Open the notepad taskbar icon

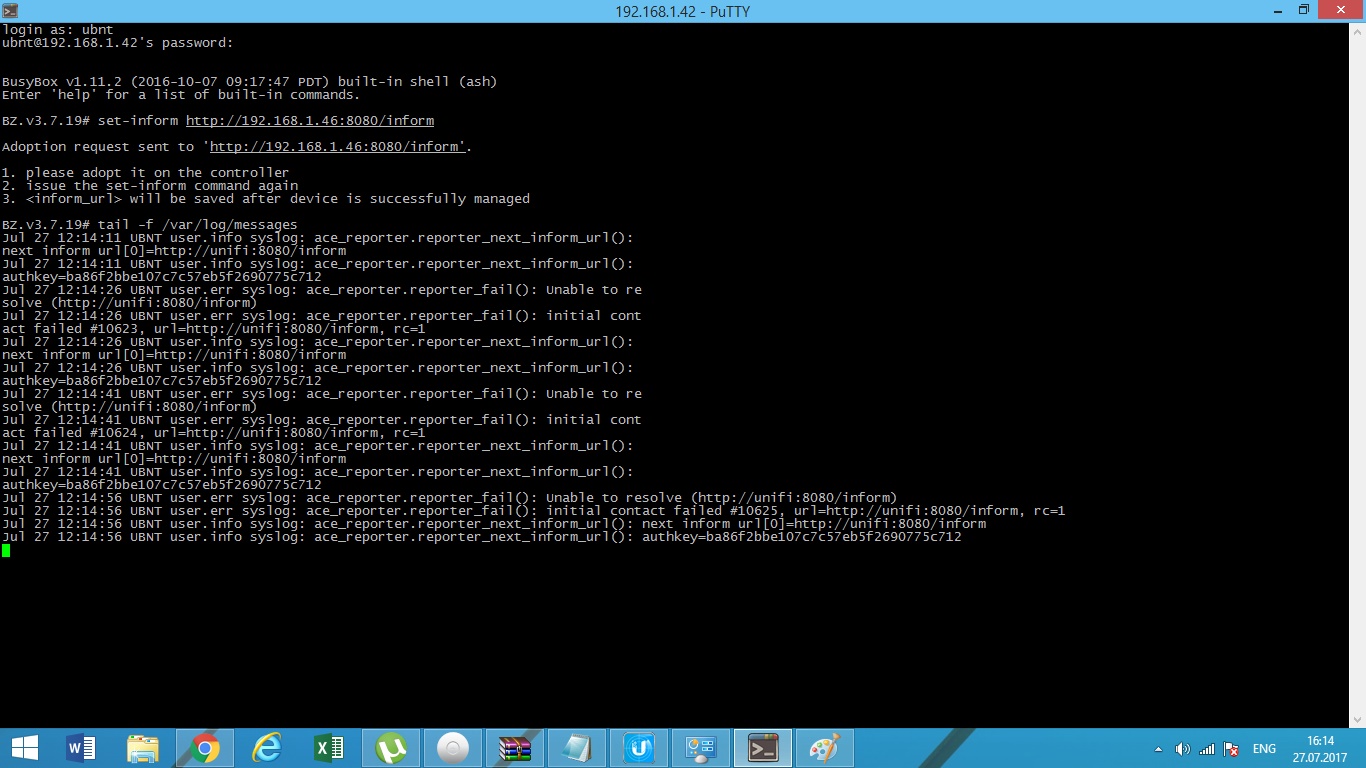click(577, 748)
